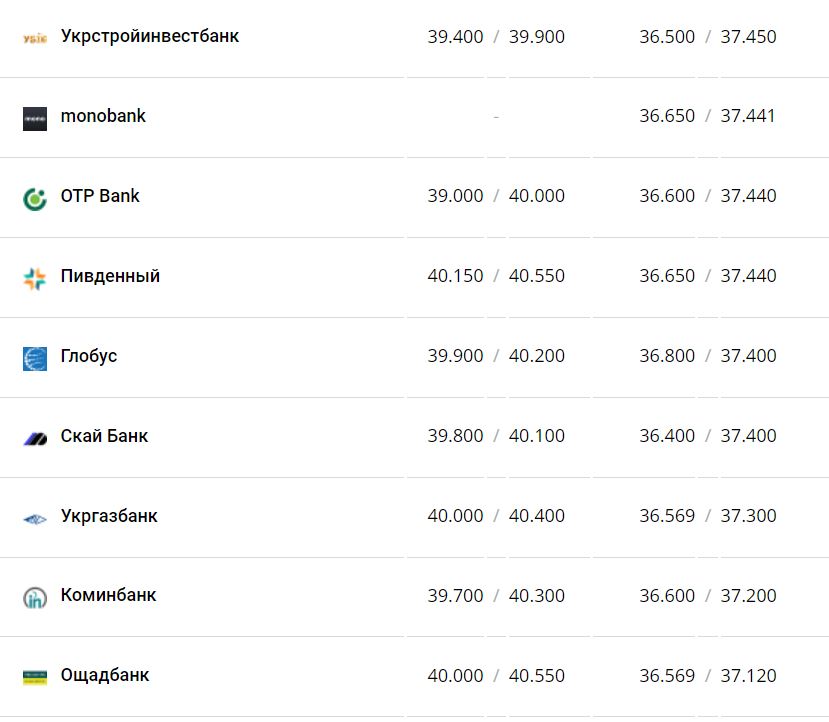Click the Глобус bank name
The image size is (829, 722).
point(89,356)
